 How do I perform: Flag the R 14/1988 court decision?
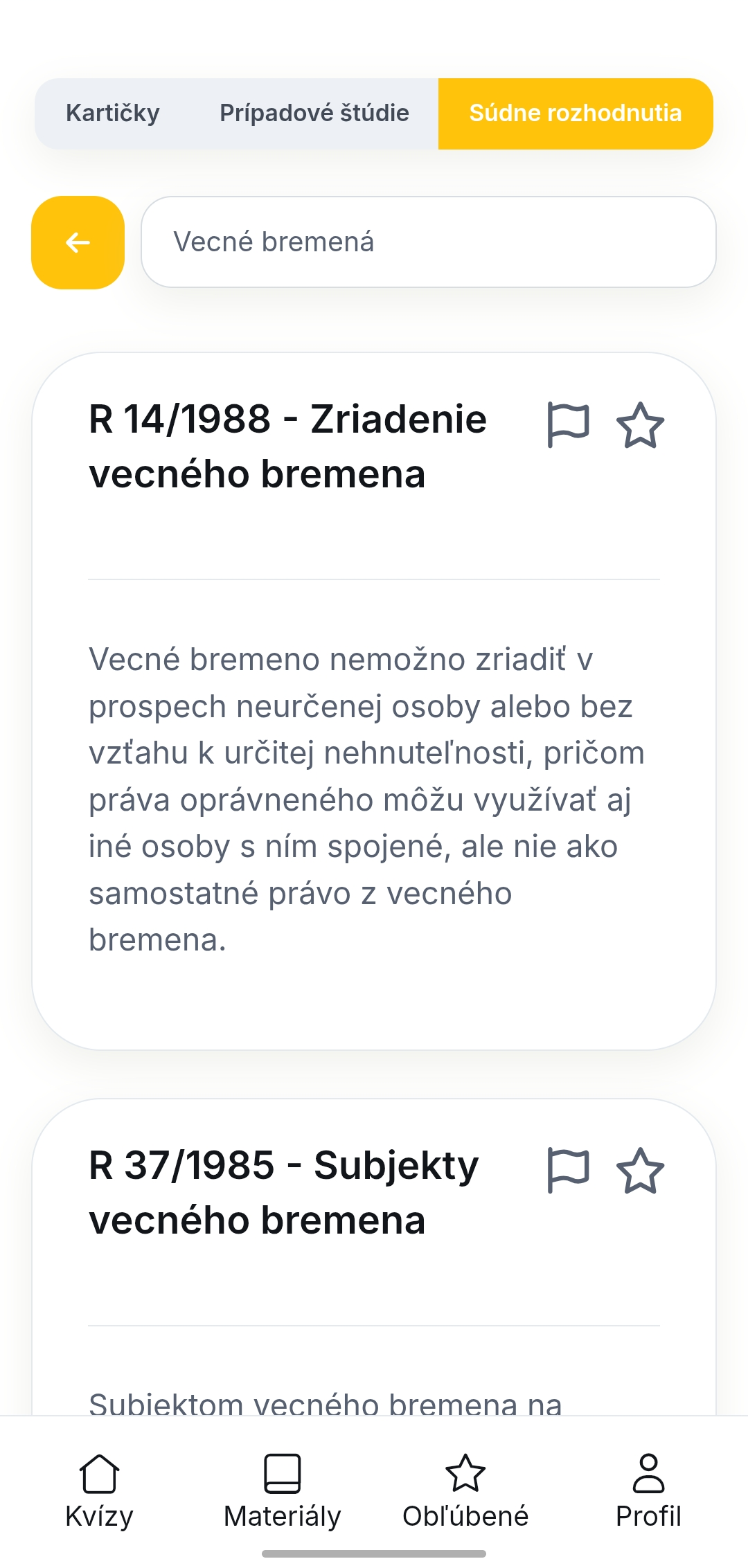click(568, 424)
